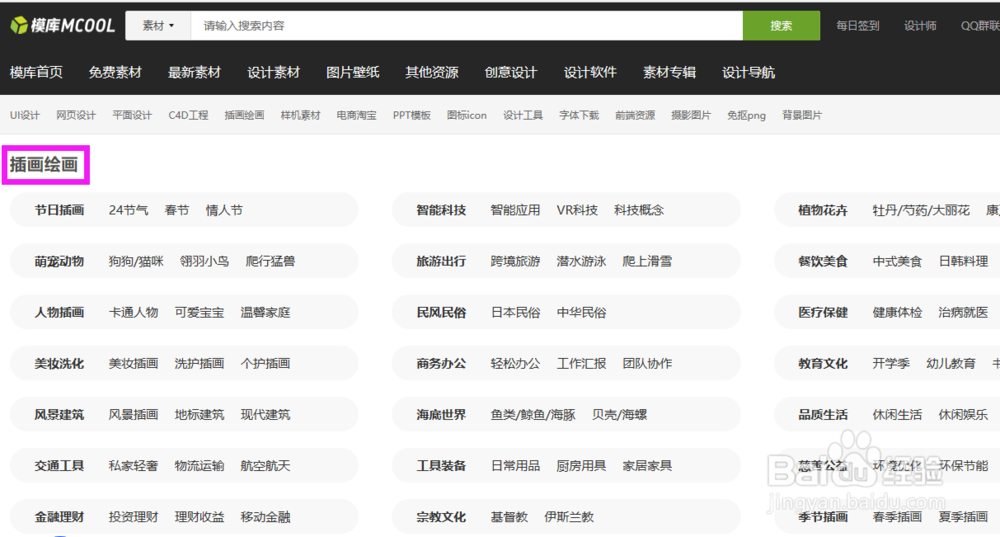Open the 健康体检 link
The width and height of the screenshot is (1000, 537).
[897, 313]
